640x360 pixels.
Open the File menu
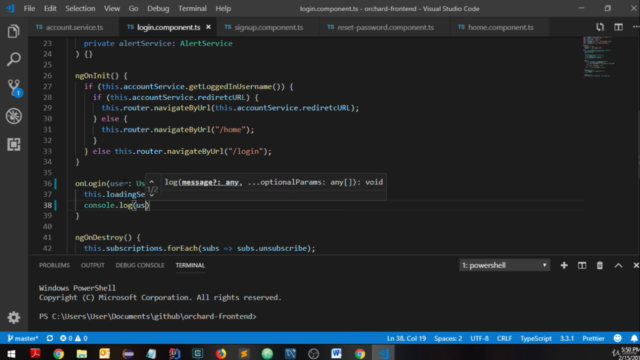(29, 8)
